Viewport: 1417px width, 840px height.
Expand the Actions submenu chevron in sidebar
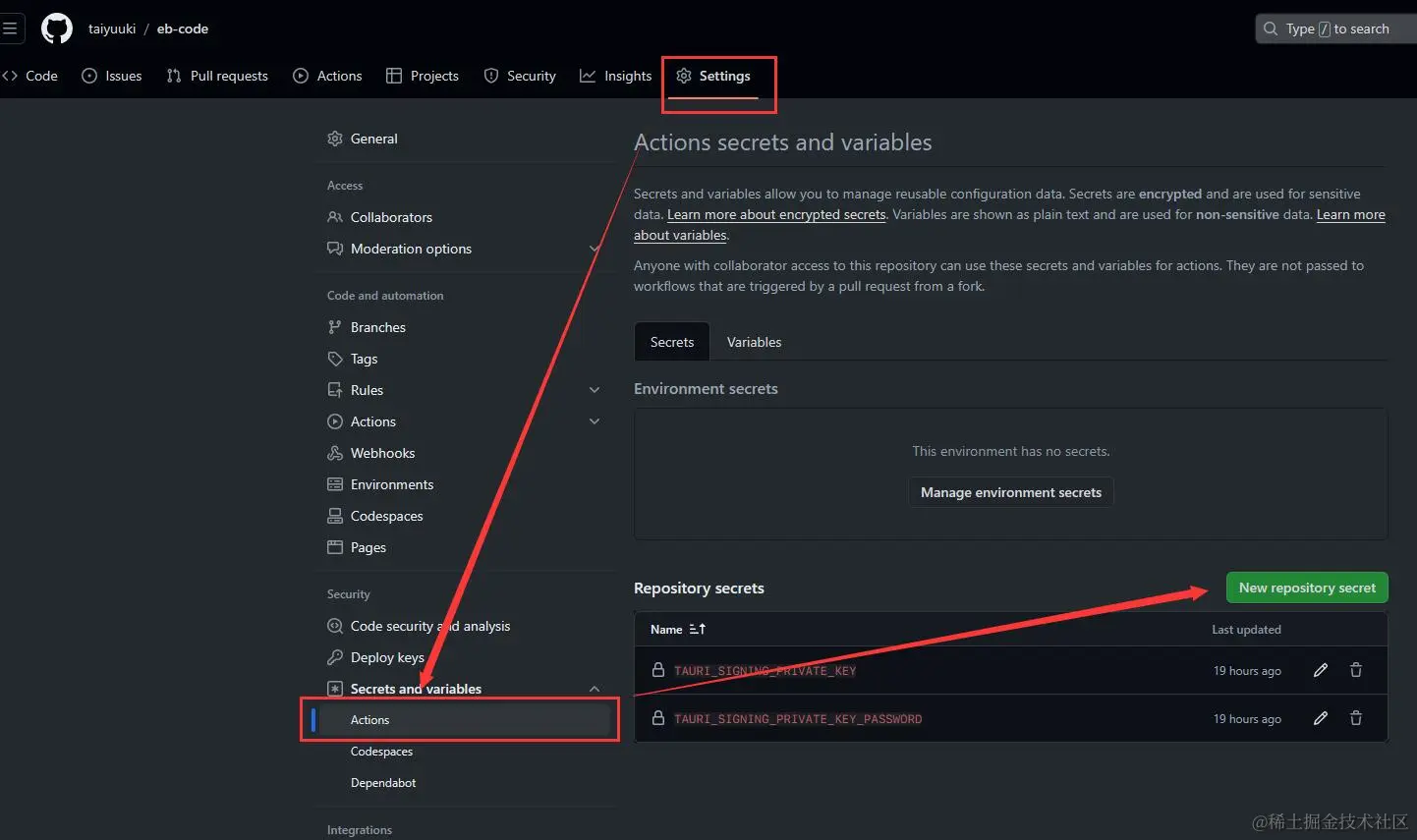click(x=595, y=421)
